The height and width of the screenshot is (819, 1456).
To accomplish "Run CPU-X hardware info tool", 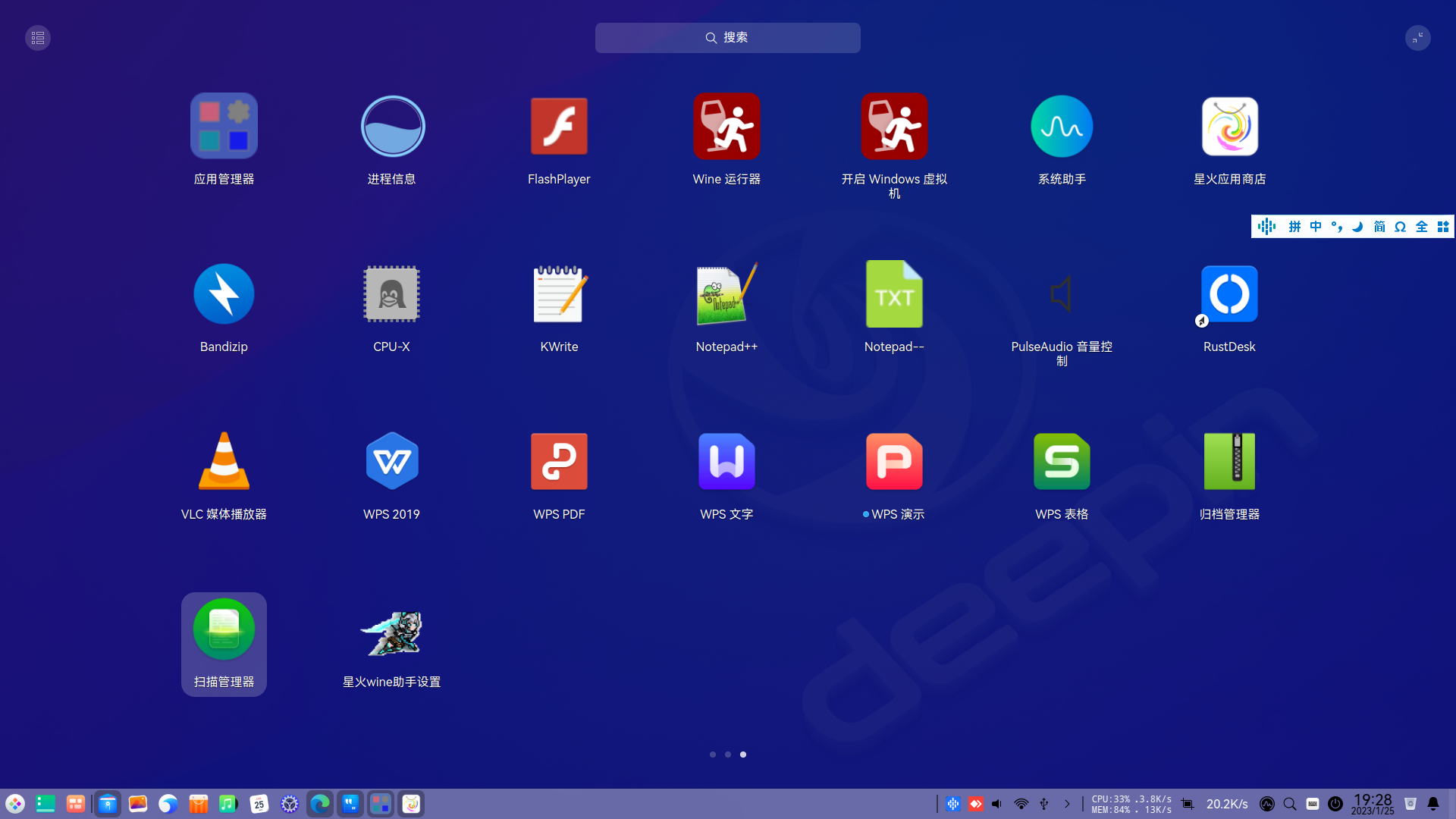I will [391, 293].
